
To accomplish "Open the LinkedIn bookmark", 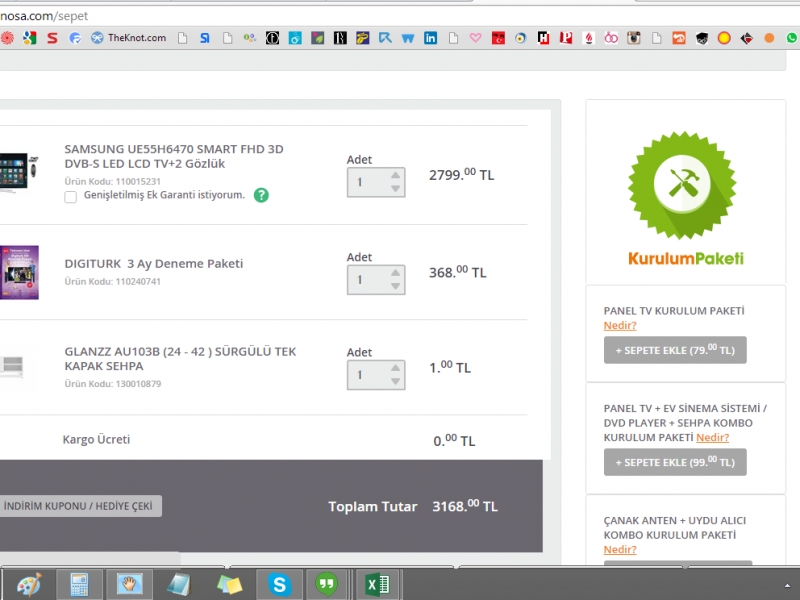I will tap(430, 38).
